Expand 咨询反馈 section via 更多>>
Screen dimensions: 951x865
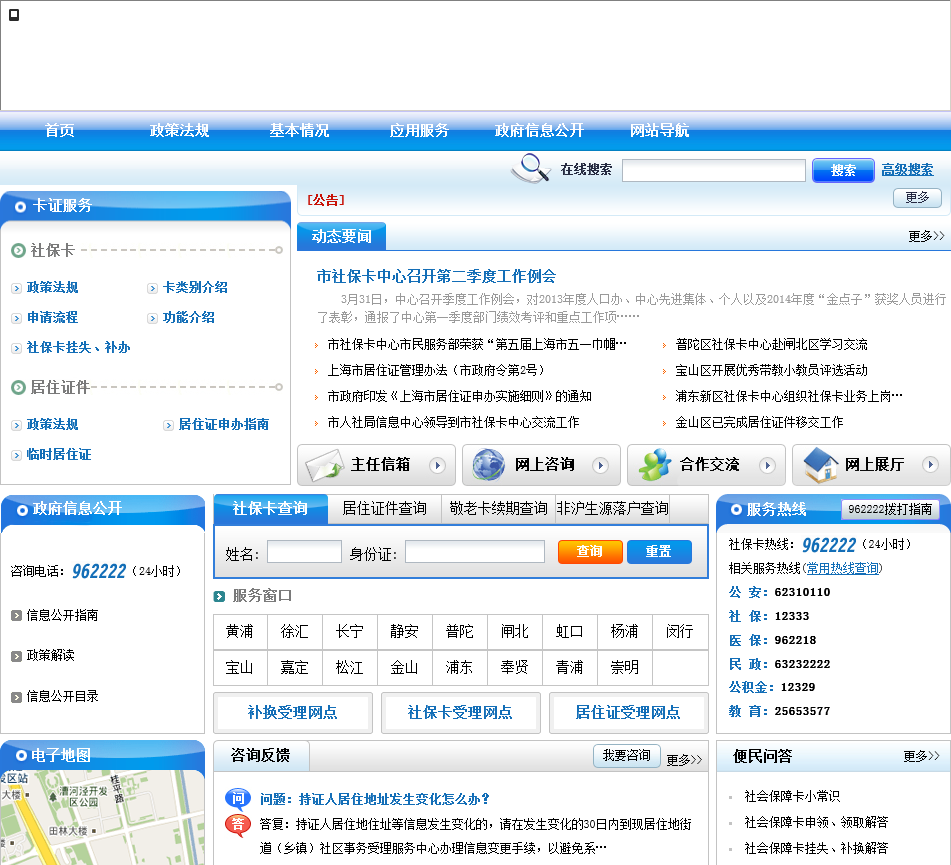pos(684,759)
